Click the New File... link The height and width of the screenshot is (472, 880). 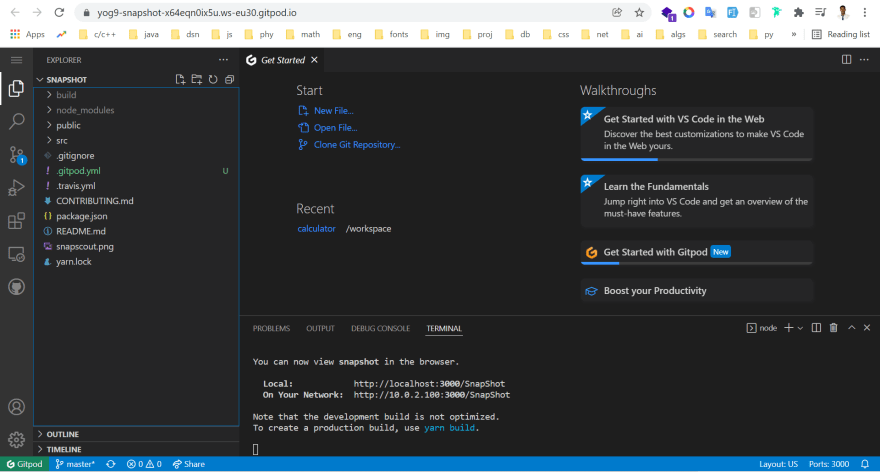(x=333, y=111)
